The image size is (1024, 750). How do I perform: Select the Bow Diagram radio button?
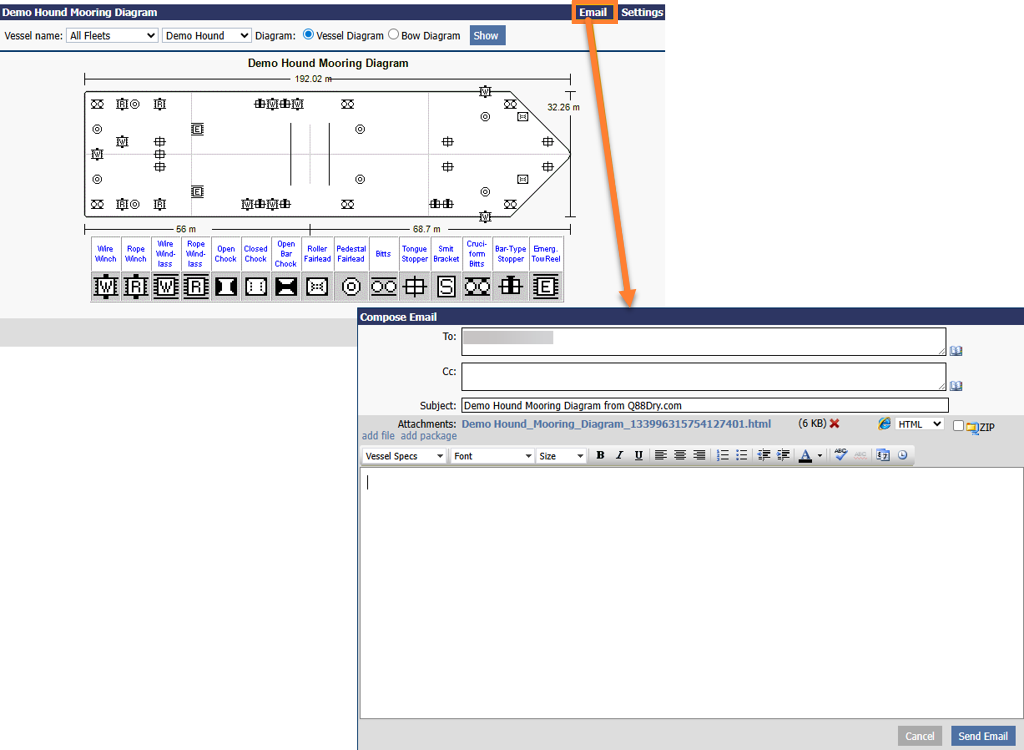pyautogui.click(x=393, y=35)
